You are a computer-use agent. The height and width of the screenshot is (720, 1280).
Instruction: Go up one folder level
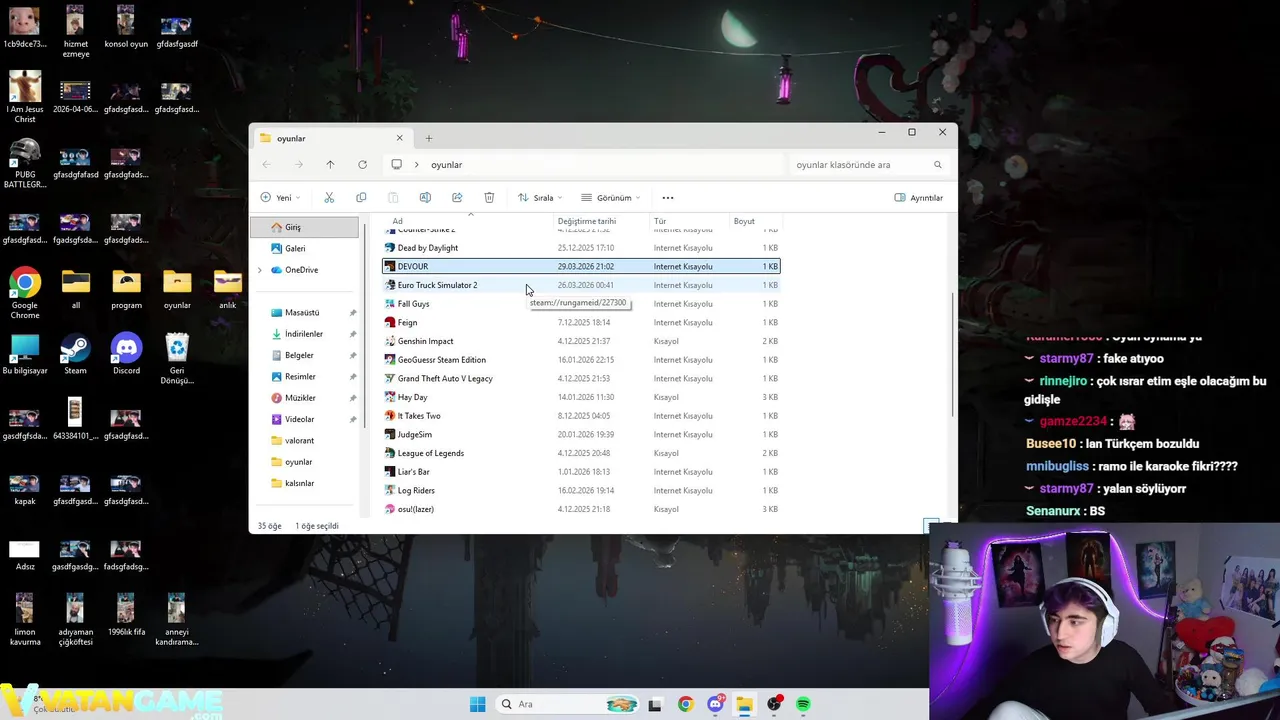(330, 164)
